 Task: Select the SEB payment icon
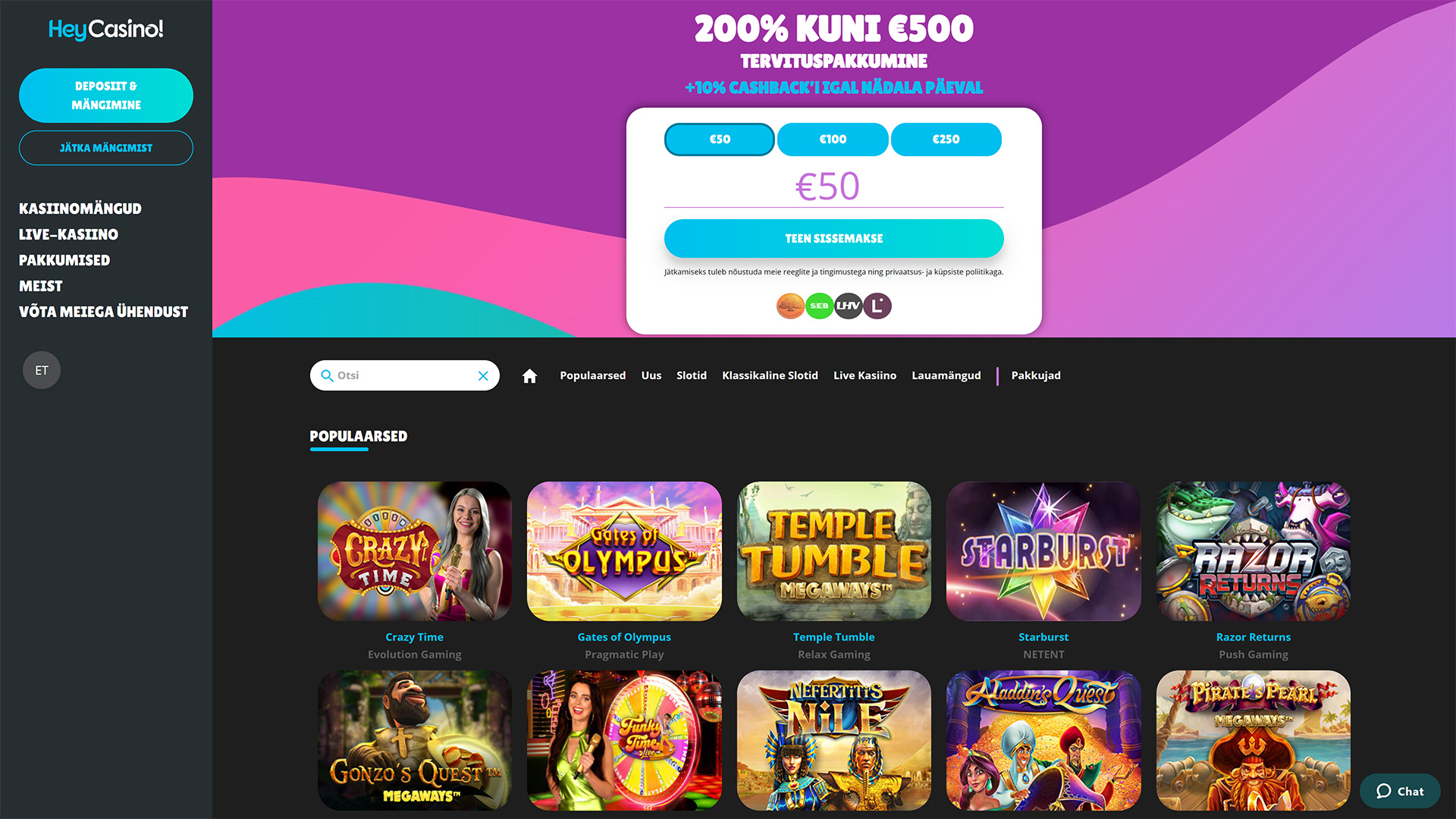[819, 306]
